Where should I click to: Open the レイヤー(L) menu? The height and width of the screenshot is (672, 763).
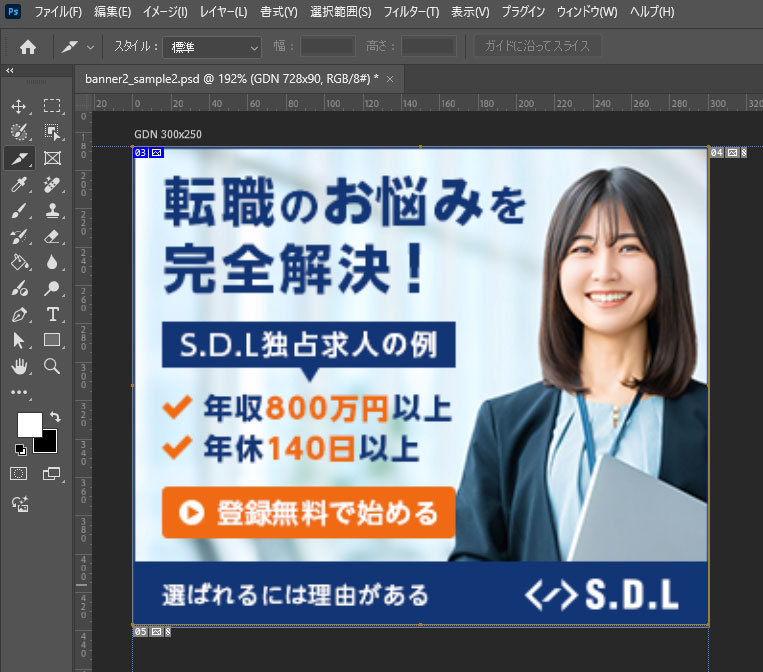tap(222, 12)
